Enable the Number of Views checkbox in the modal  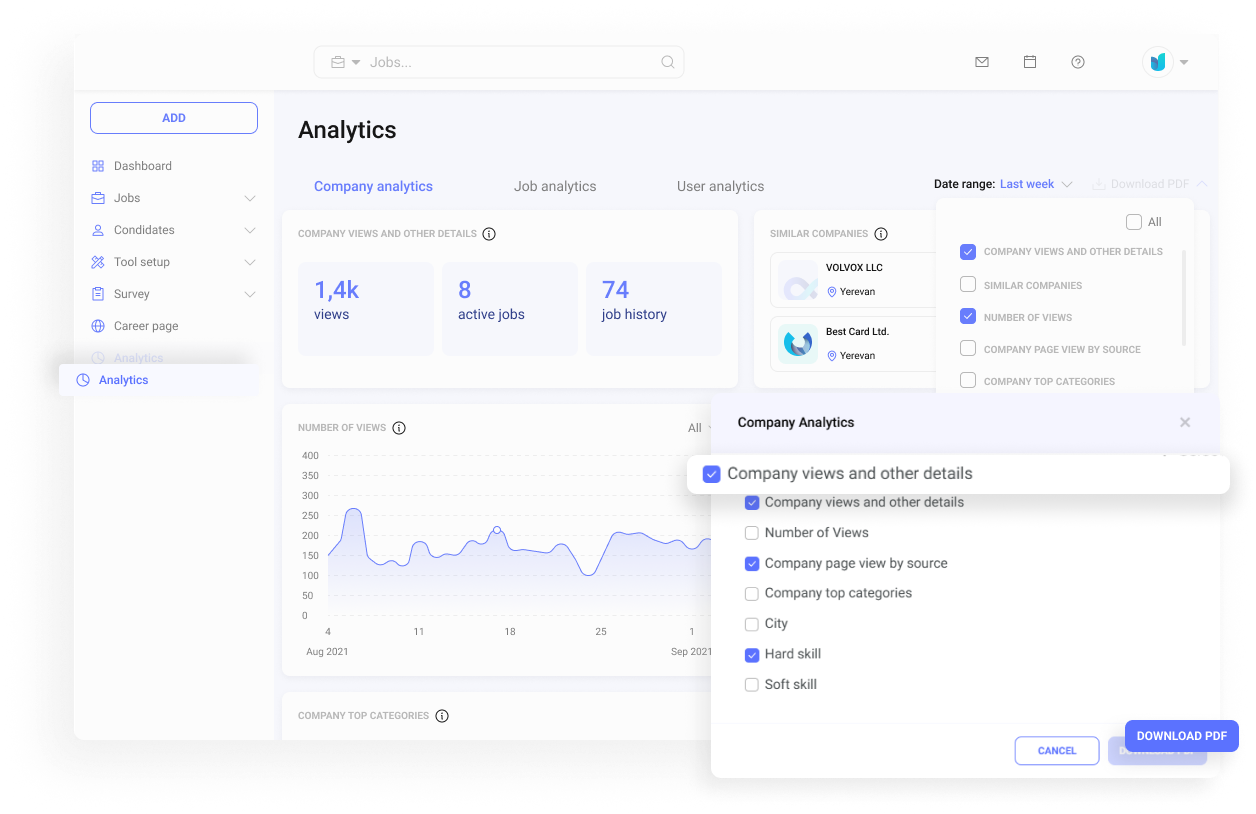[752, 533]
